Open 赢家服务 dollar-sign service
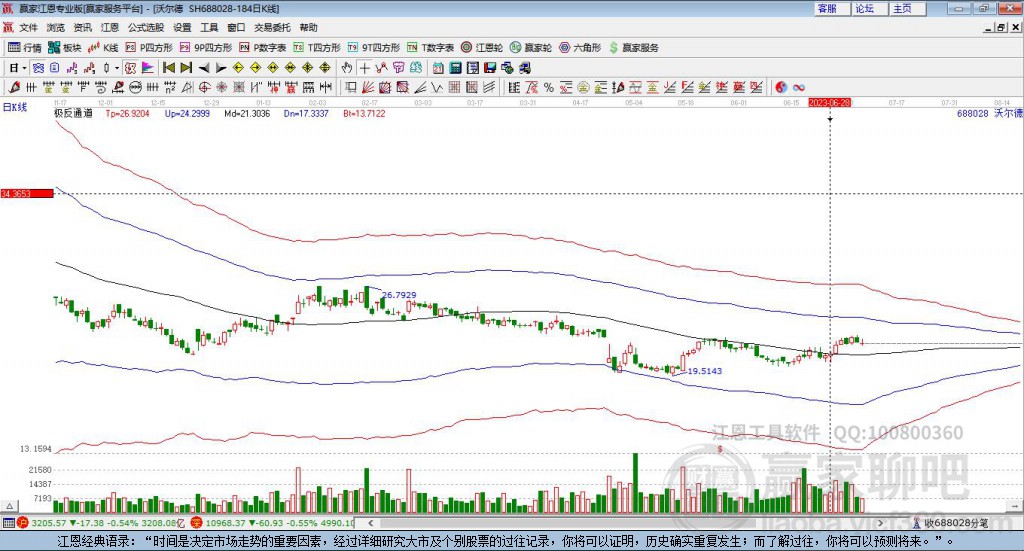This screenshot has width=1024, height=551. point(634,48)
